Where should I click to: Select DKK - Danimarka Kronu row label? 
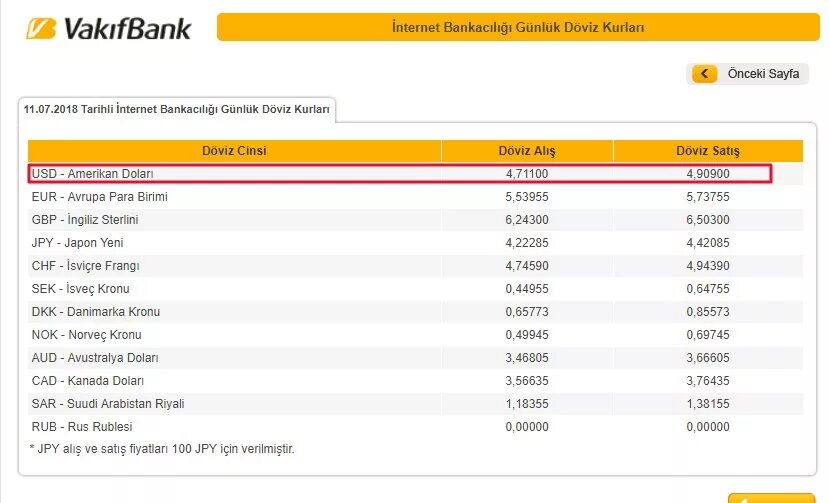coord(96,312)
